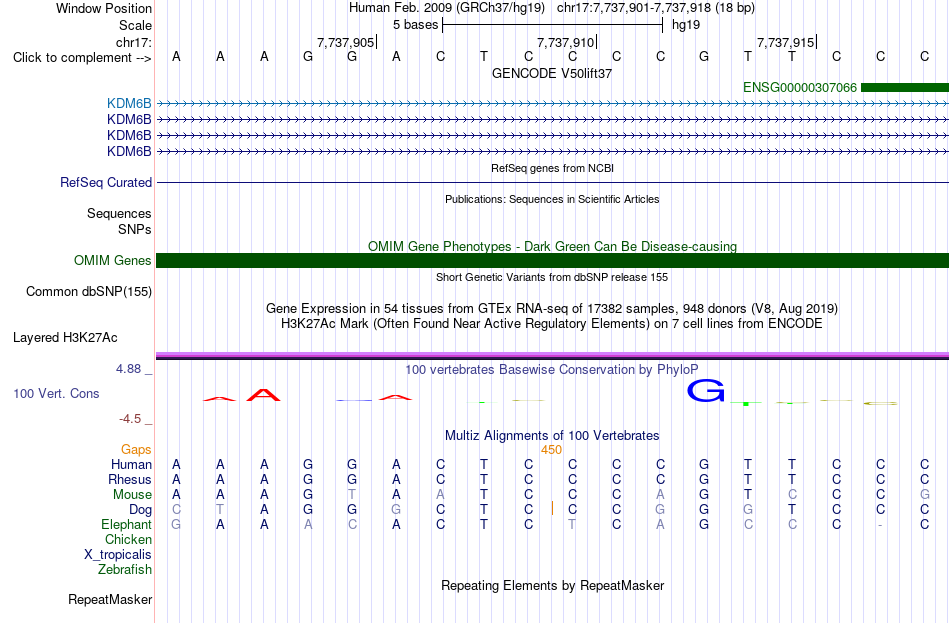Select the Rhesus alignment row label

click(x=130, y=480)
